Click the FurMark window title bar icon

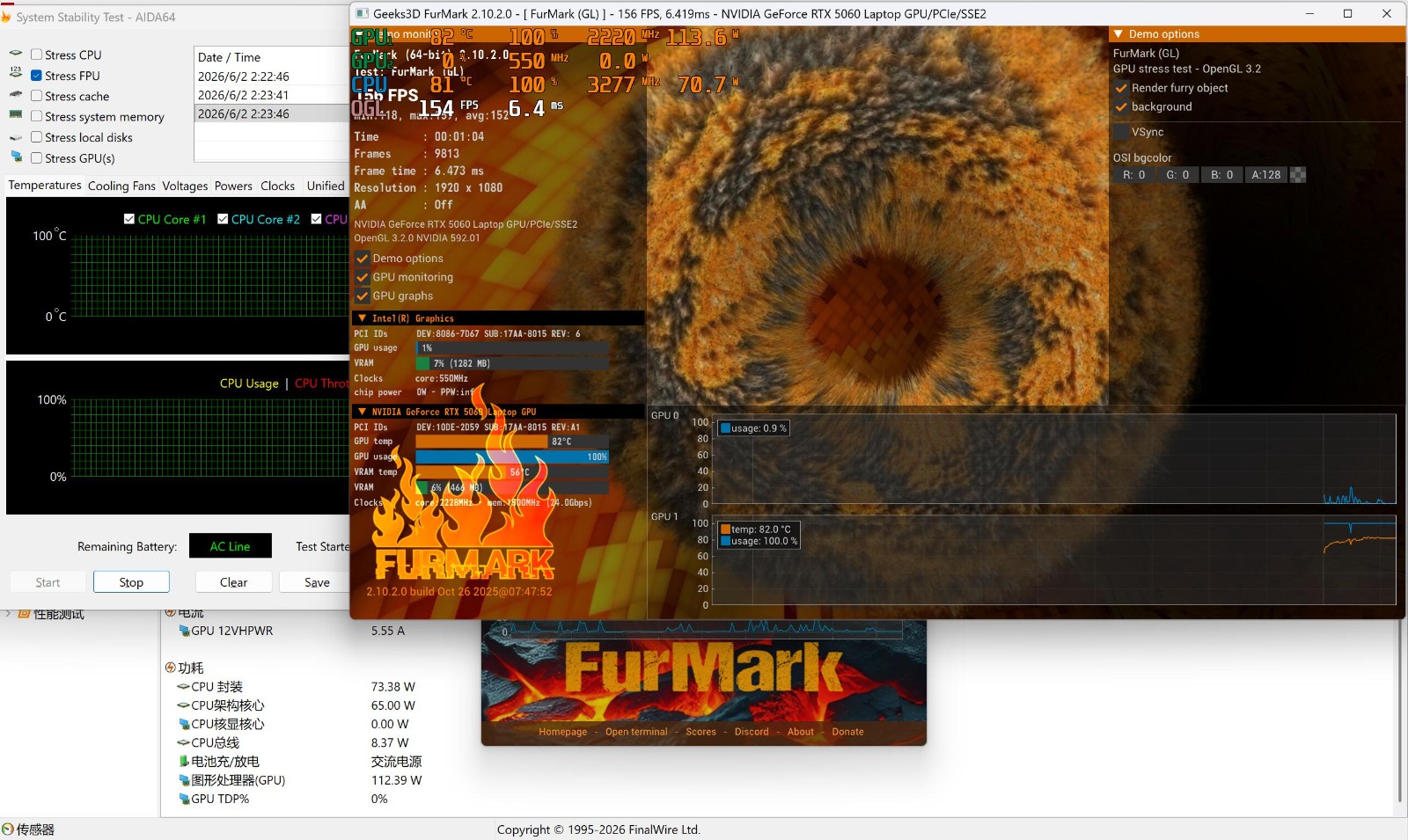pos(362,14)
